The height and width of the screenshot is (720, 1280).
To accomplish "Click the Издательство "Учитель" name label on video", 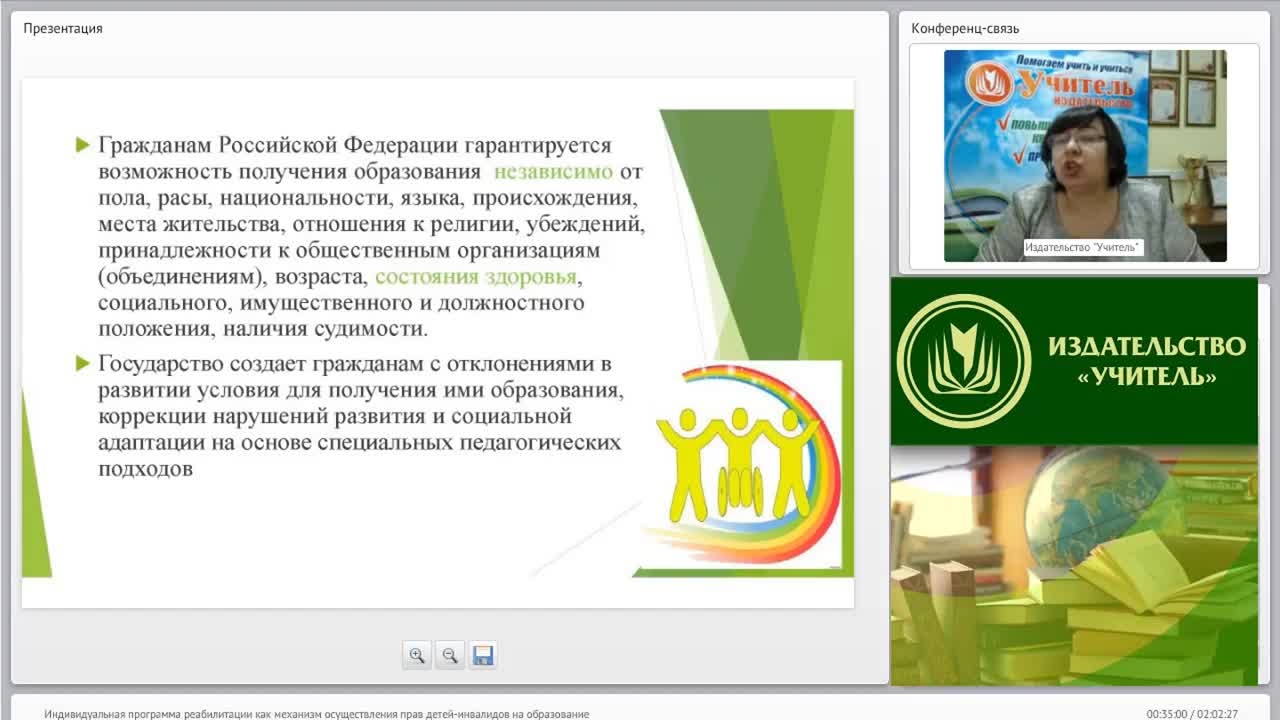I will [1083, 247].
